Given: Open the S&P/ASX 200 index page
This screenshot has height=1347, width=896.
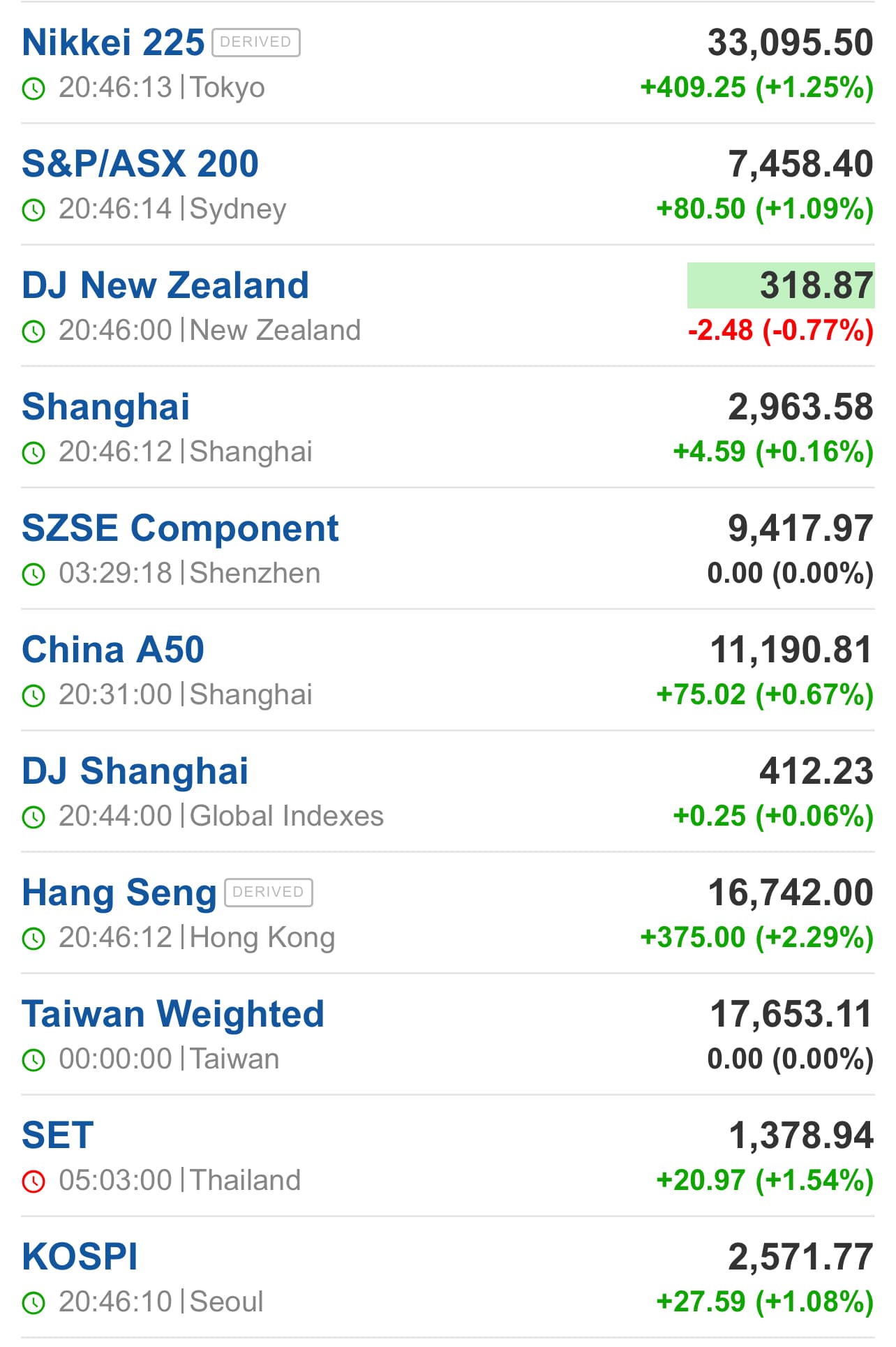Looking at the screenshot, I should click(x=140, y=164).
